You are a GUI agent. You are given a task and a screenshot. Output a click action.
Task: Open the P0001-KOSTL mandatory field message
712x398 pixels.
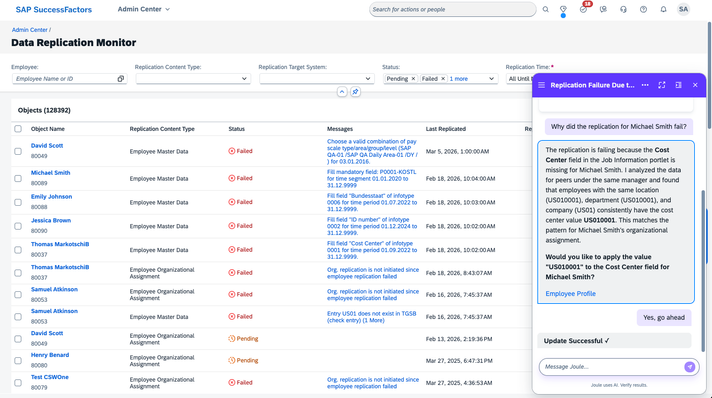click(x=371, y=179)
